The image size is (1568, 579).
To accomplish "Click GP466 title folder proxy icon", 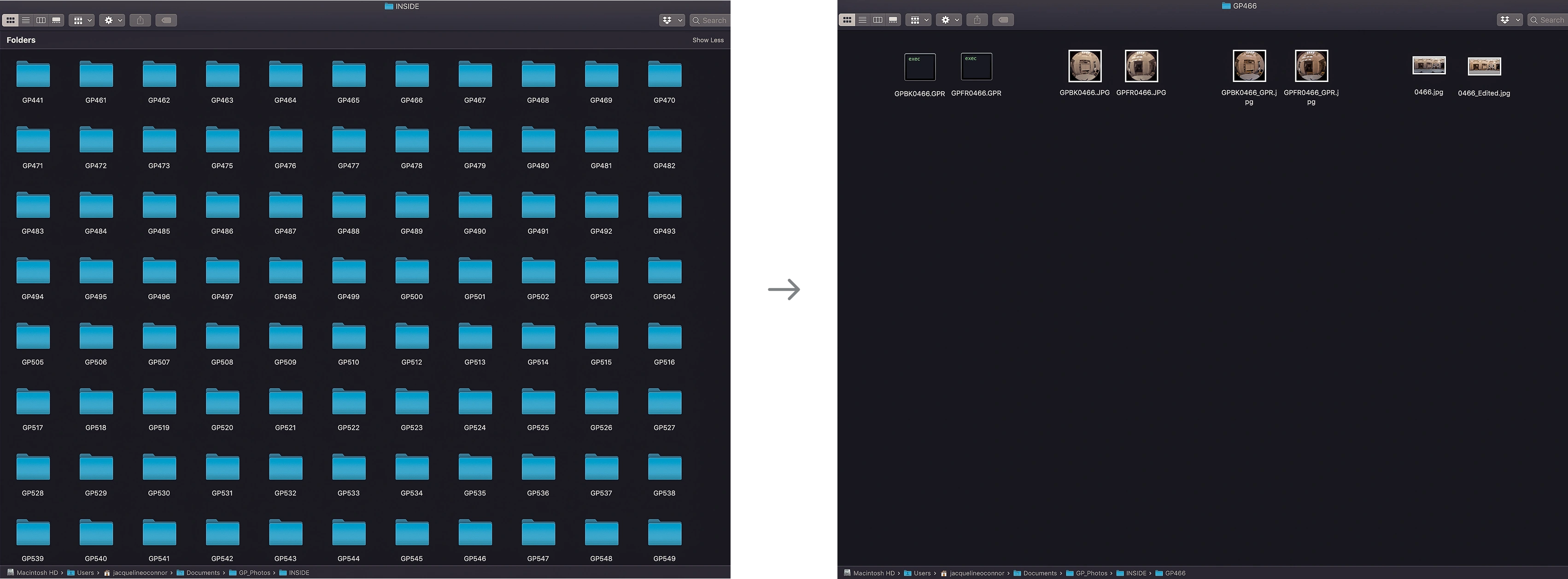I will [x=1226, y=6].
